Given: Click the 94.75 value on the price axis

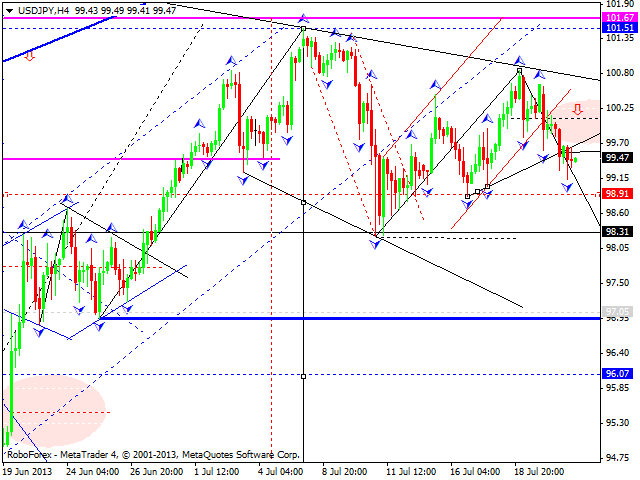Looking at the screenshot, I should [x=620, y=458].
